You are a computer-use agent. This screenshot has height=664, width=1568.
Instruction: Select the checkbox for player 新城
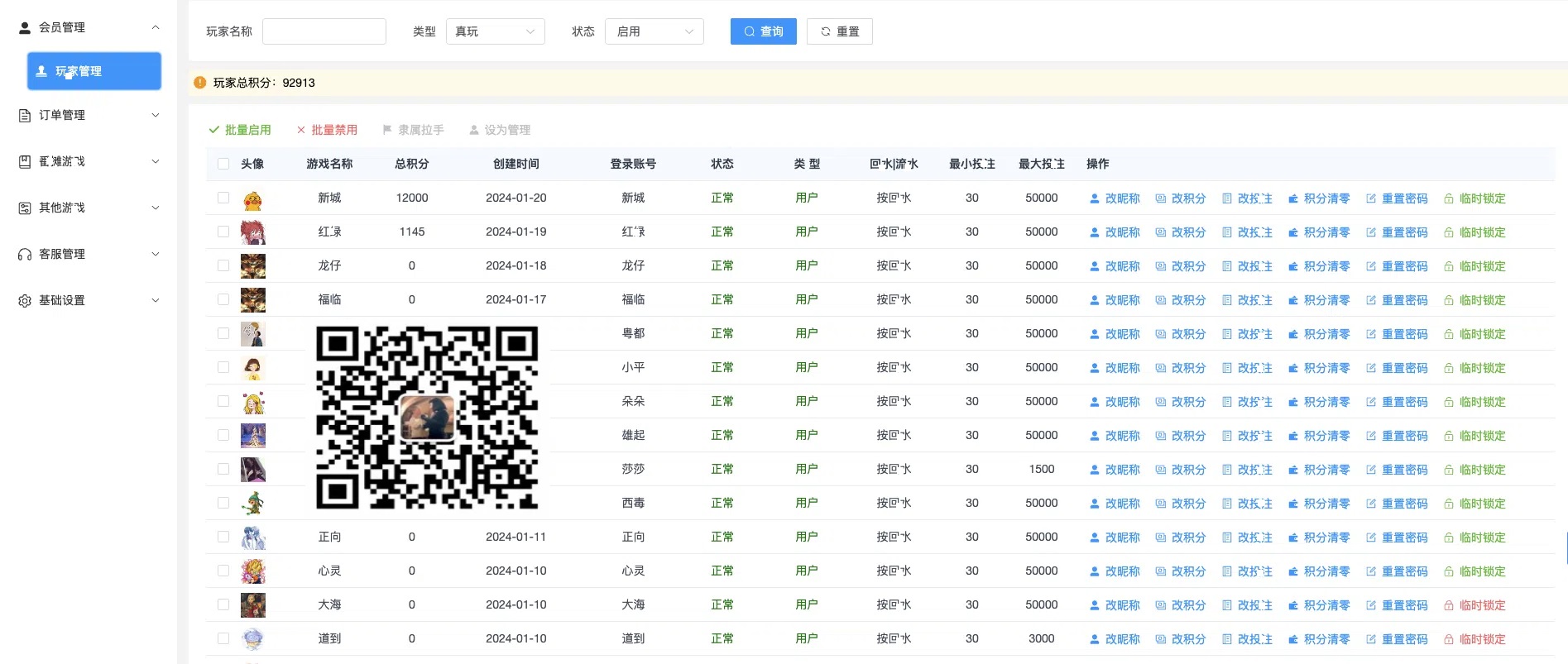click(x=223, y=198)
